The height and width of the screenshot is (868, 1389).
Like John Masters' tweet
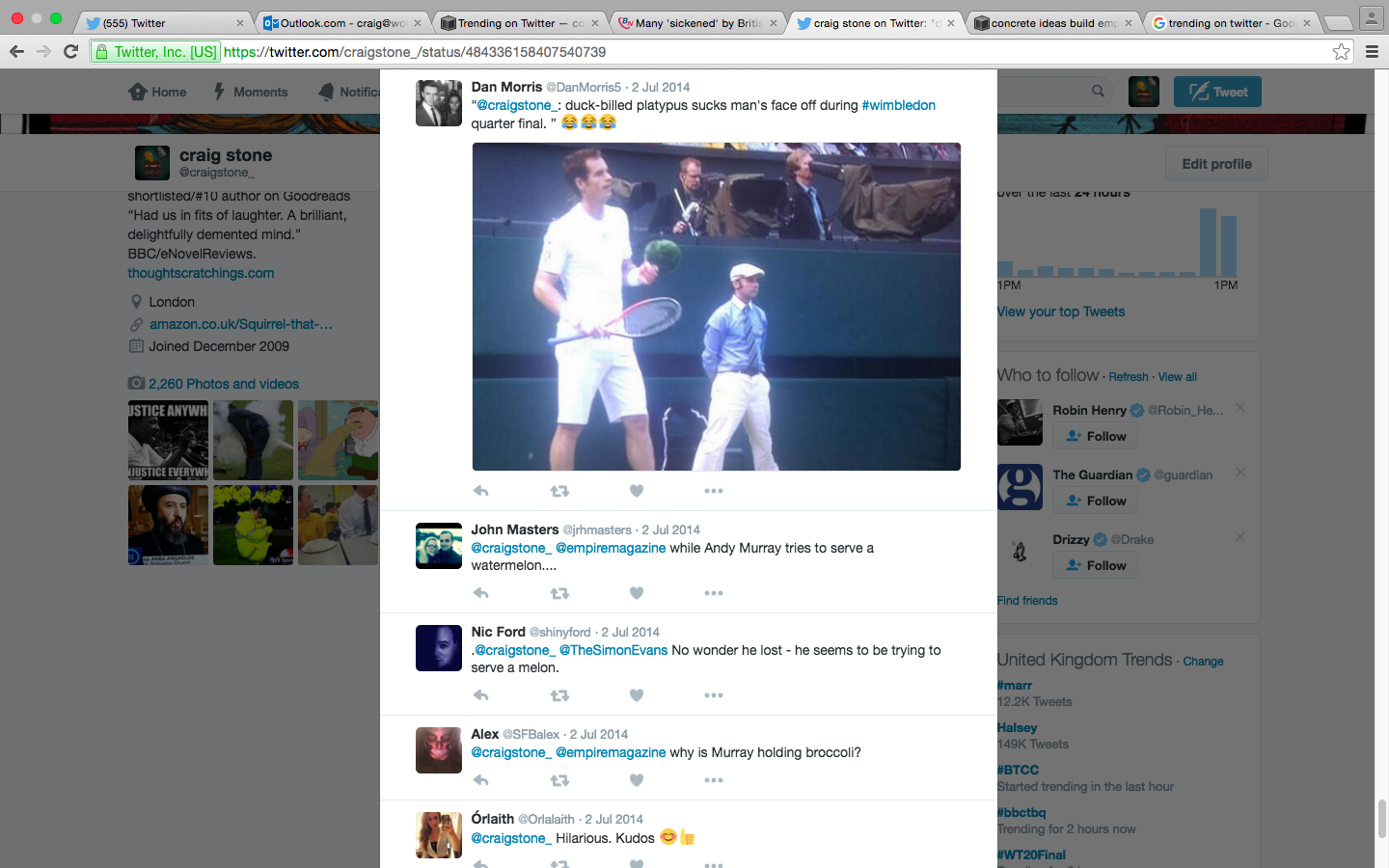(637, 593)
